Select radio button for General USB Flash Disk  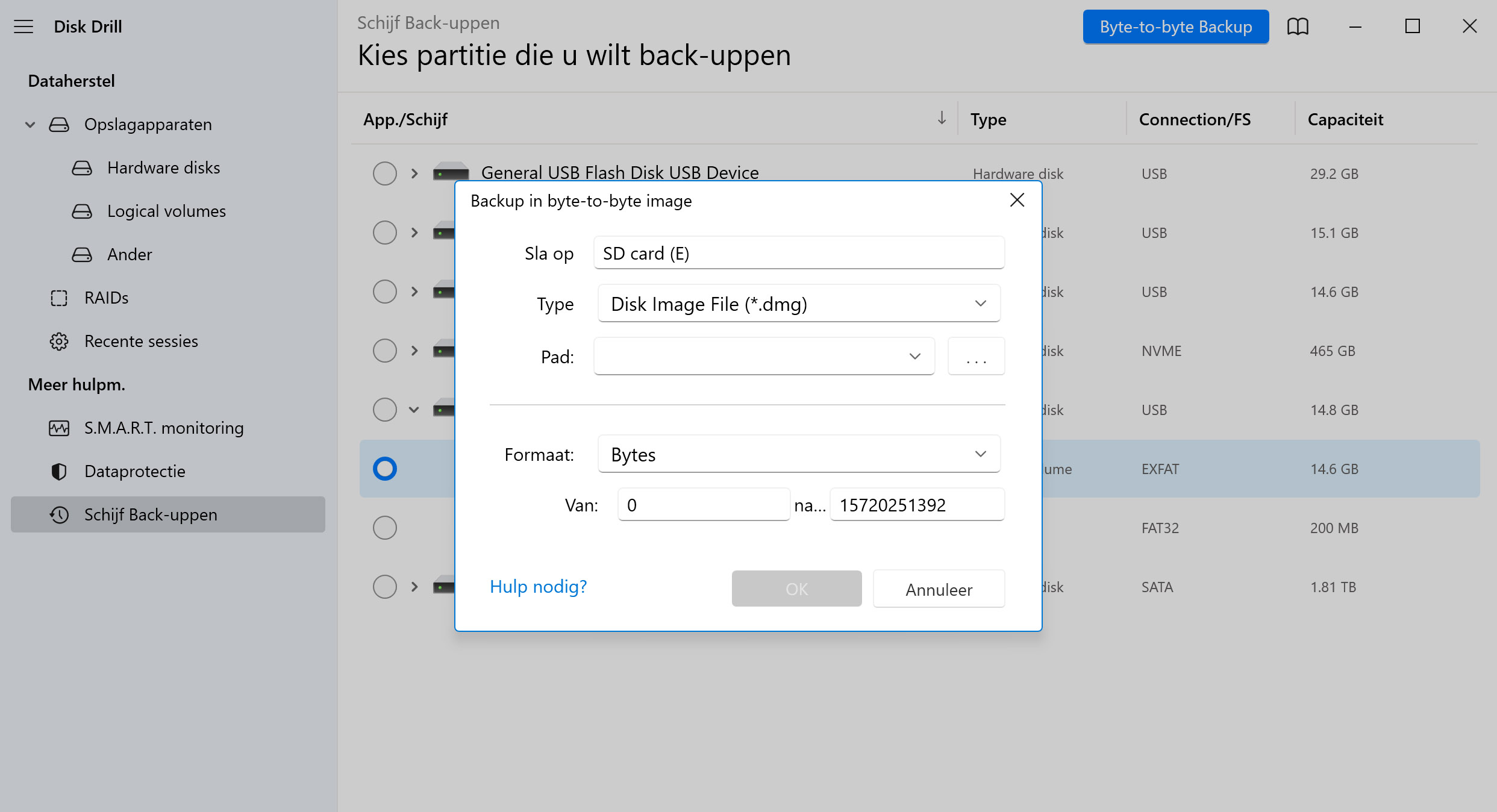385,173
